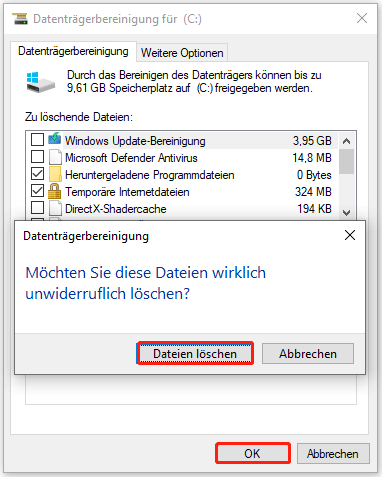The width and height of the screenshot is (382, 477).
Task: Click the Microsoft Defender Antivirus file icon
Action: tap(55, 157)
